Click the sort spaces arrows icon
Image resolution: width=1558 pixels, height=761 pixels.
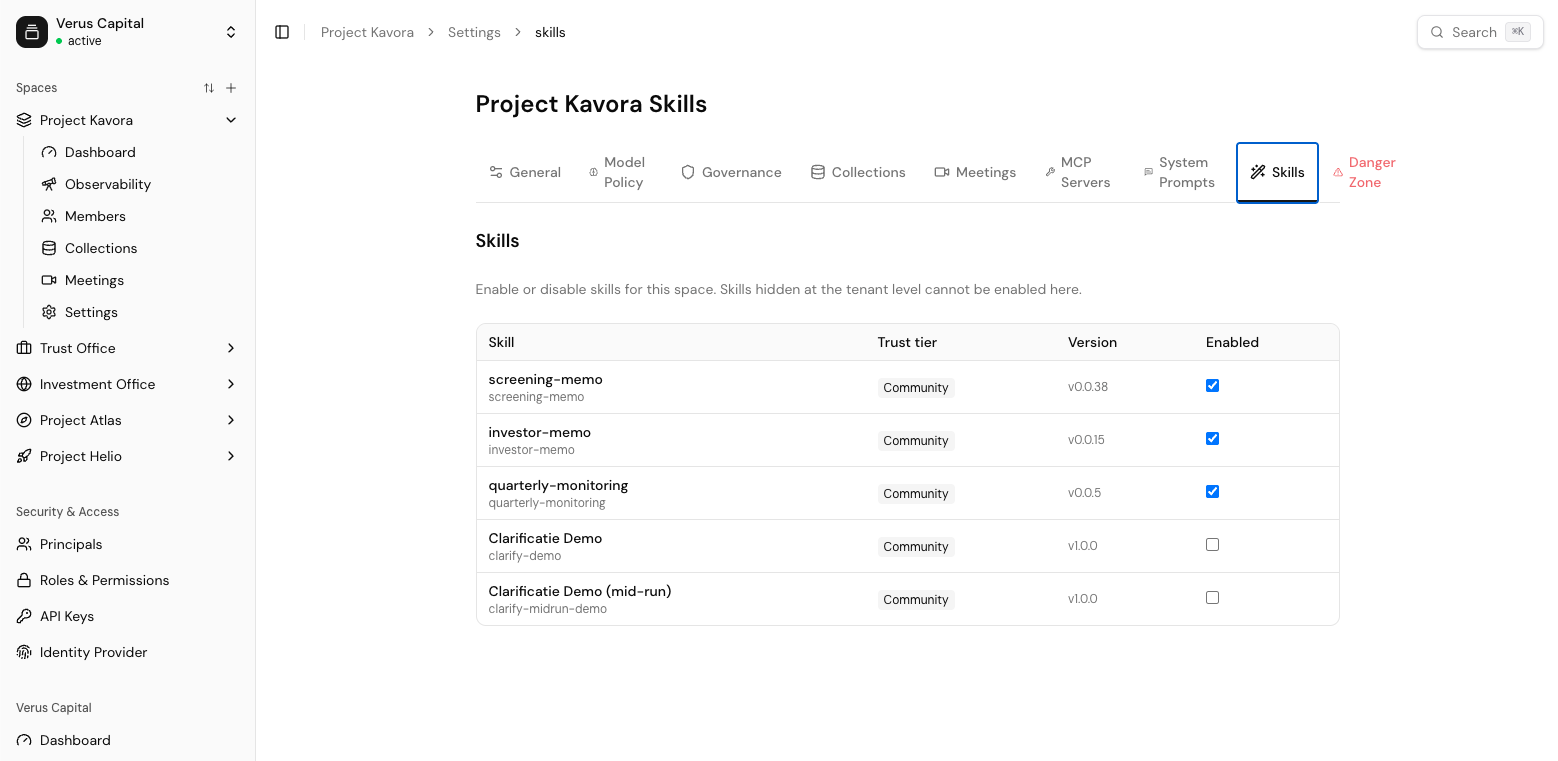coord(209,88)
